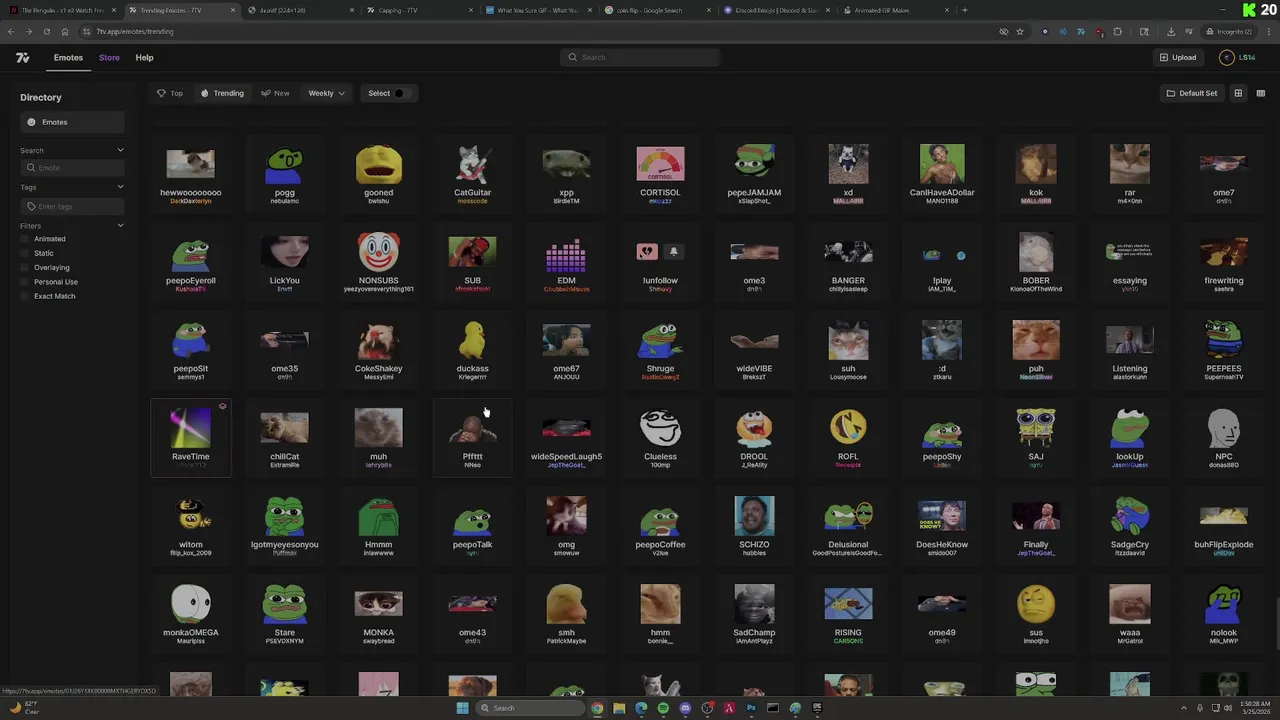The image size is (1280, 720).
Task: Open the Help navigation item
Action: (x=144, y=58)
